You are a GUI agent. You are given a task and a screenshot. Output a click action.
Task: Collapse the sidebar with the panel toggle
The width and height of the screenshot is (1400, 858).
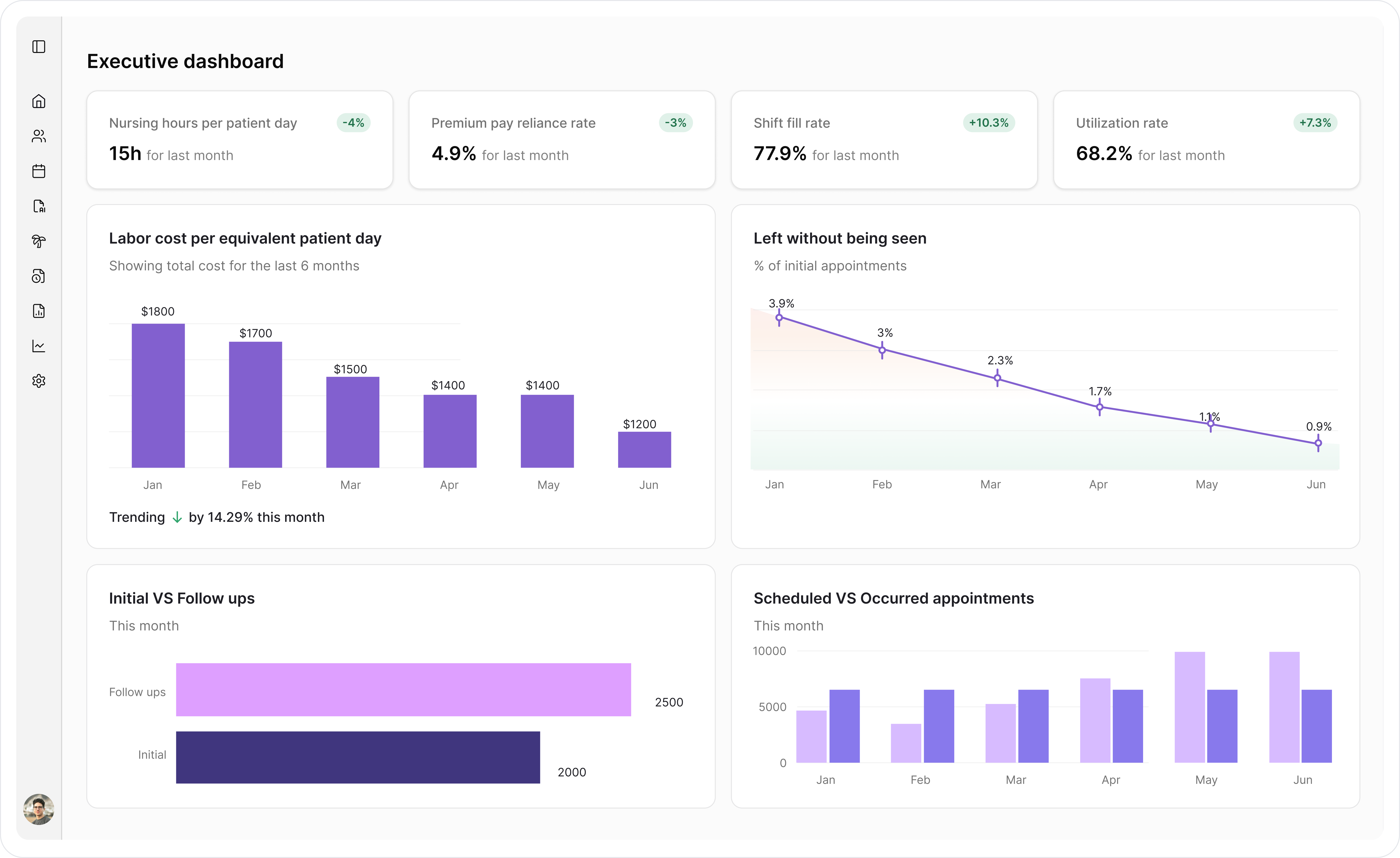[x=39, y=47]
